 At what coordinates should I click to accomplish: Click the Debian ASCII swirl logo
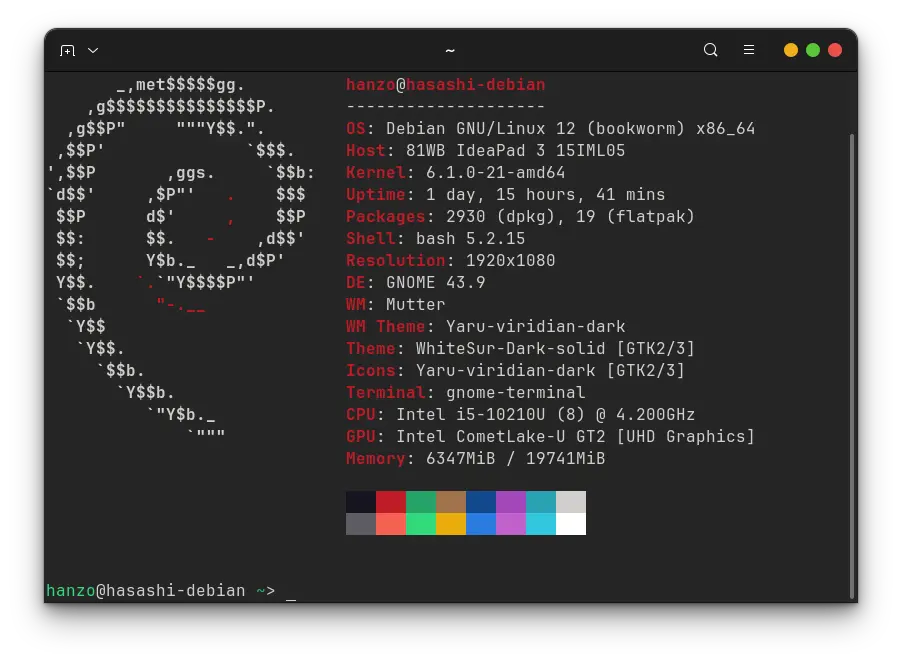pos(181,259)
